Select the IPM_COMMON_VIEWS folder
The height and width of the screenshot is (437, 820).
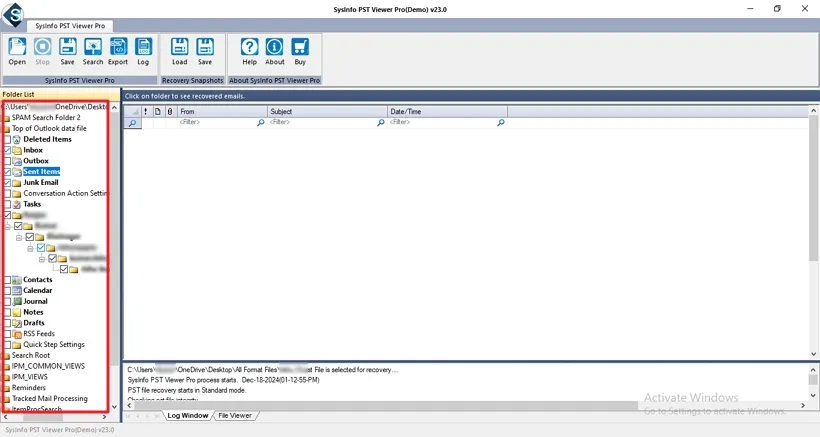(48, 366)
